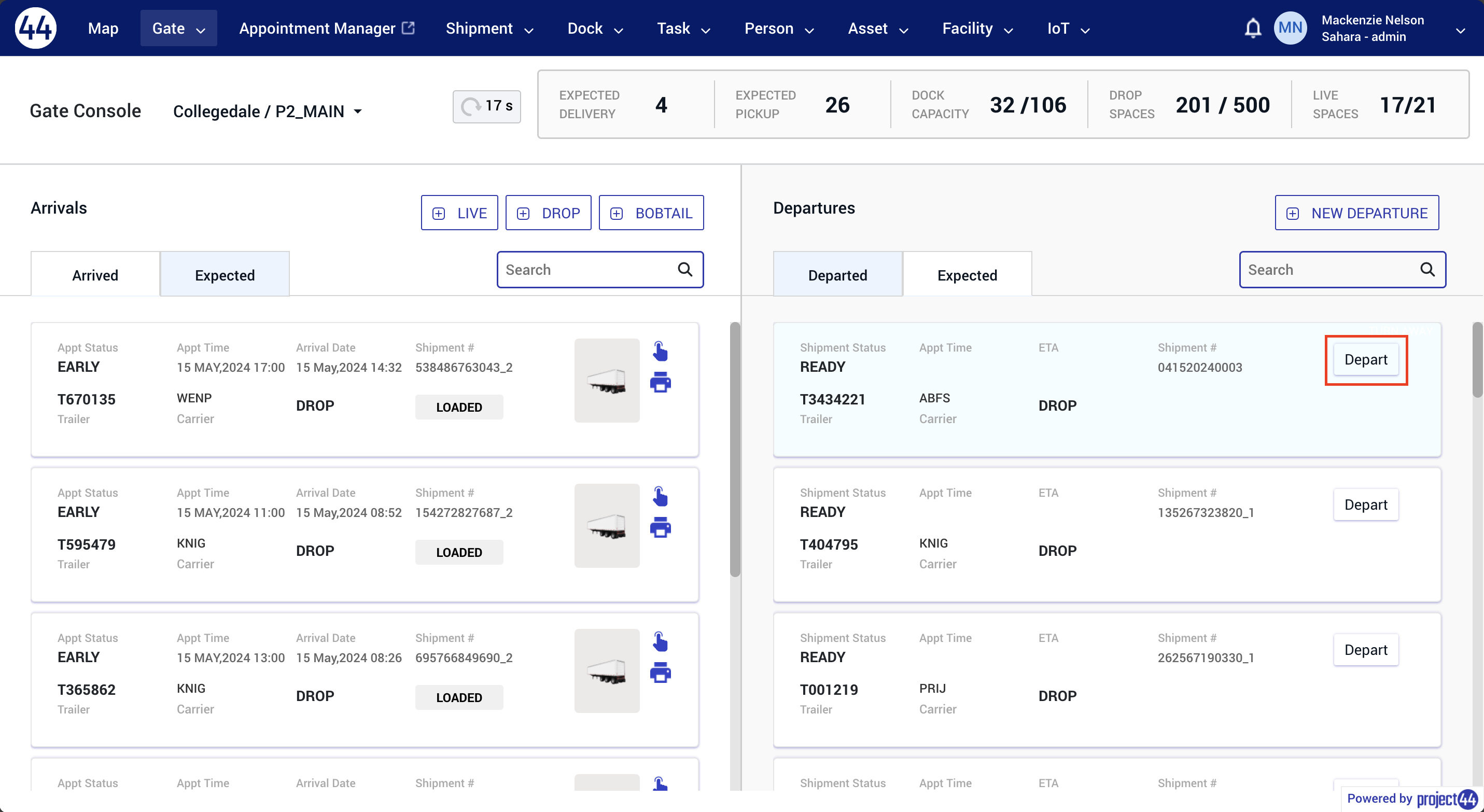Viewport: 1484px width, 812px height.
Task: Expand the Facility menu
Action: (977, 28)
